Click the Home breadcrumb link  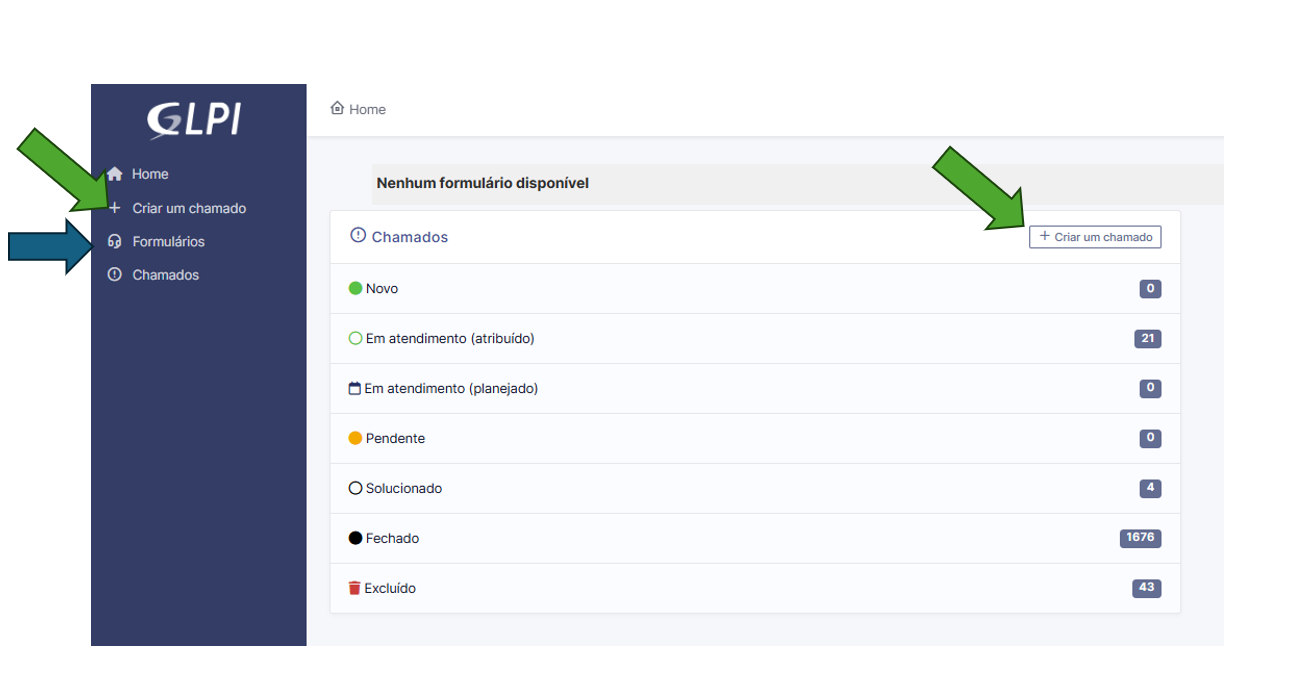[367, 109]
